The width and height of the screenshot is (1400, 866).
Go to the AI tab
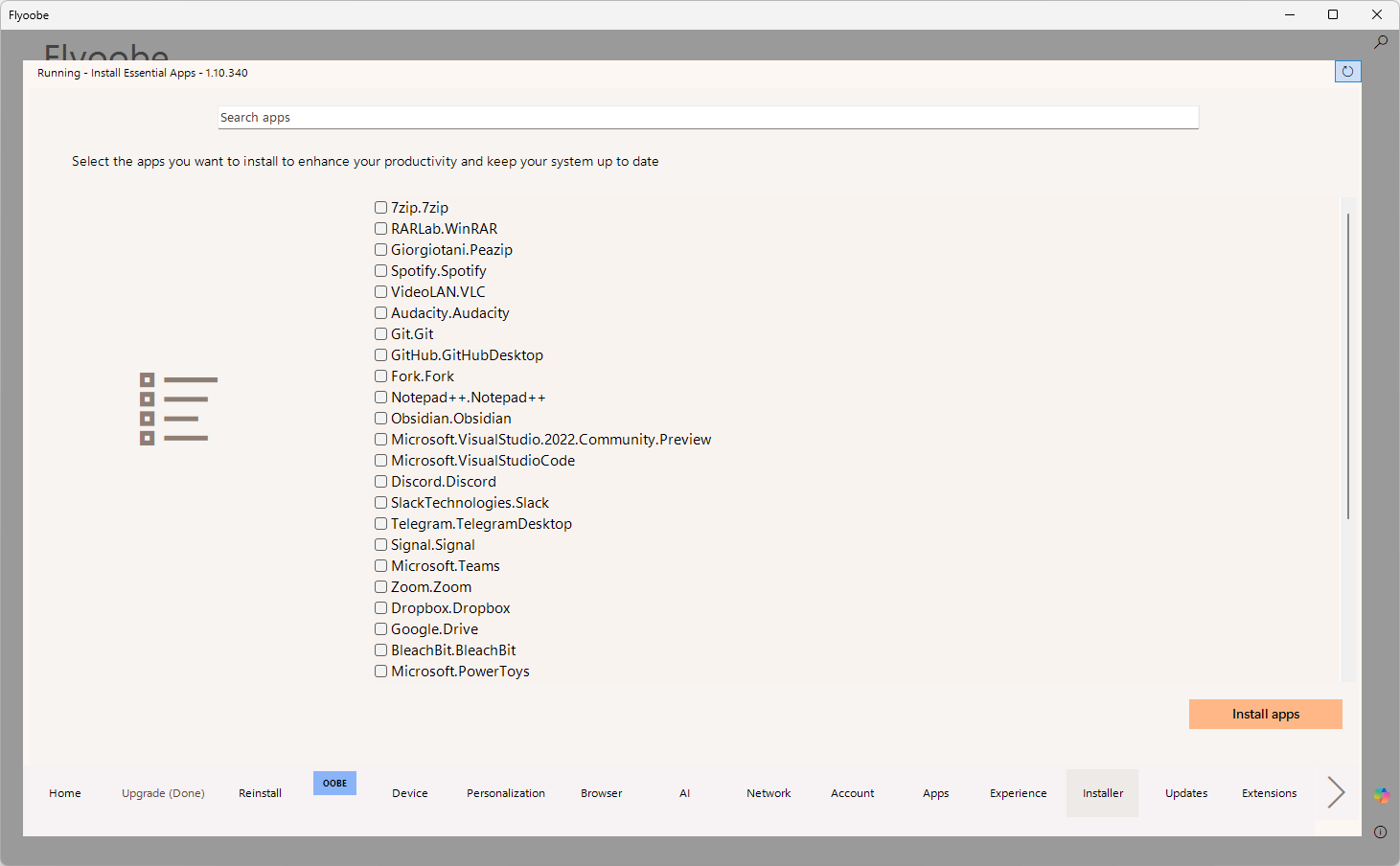(685, 793)
